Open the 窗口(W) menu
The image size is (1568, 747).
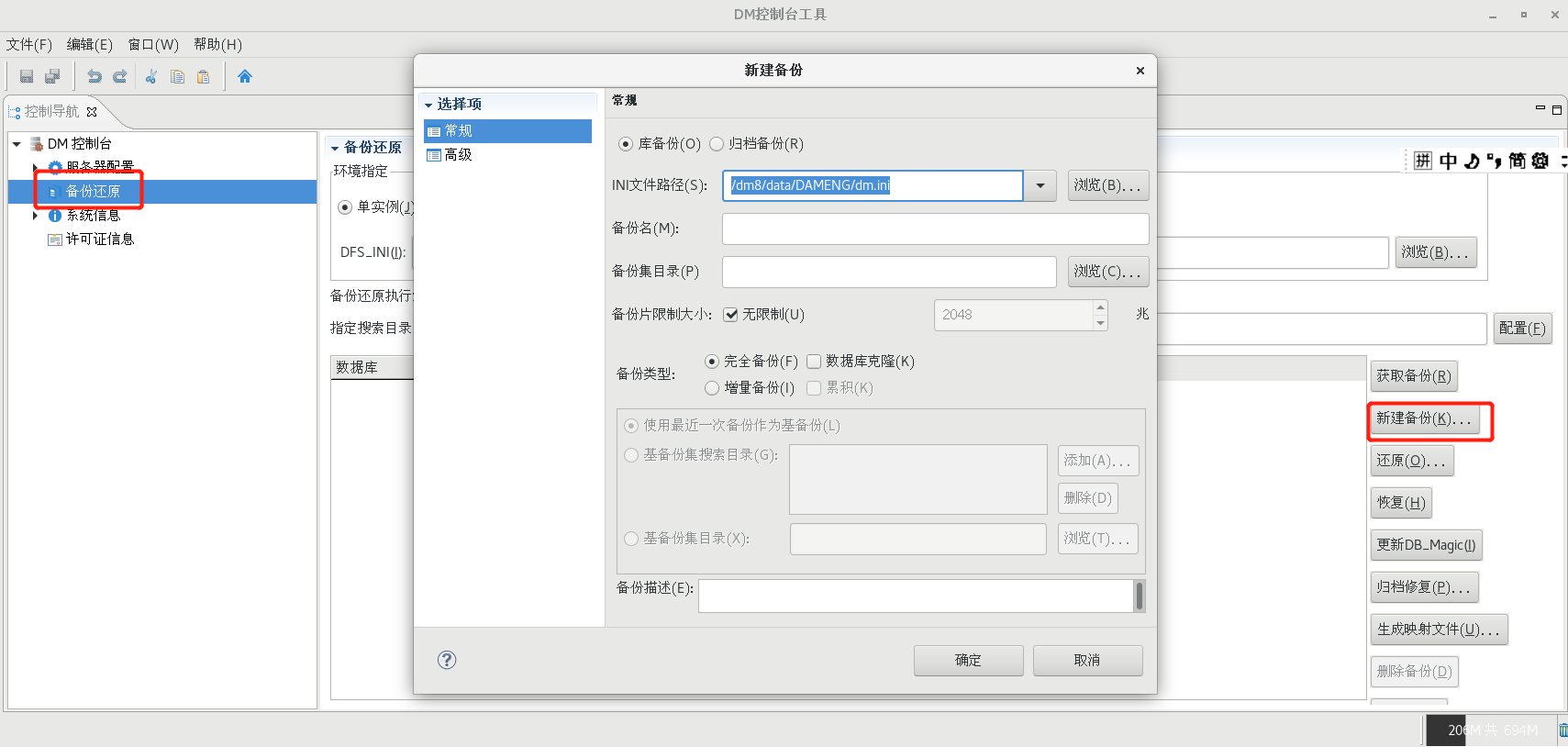point(153,44)
